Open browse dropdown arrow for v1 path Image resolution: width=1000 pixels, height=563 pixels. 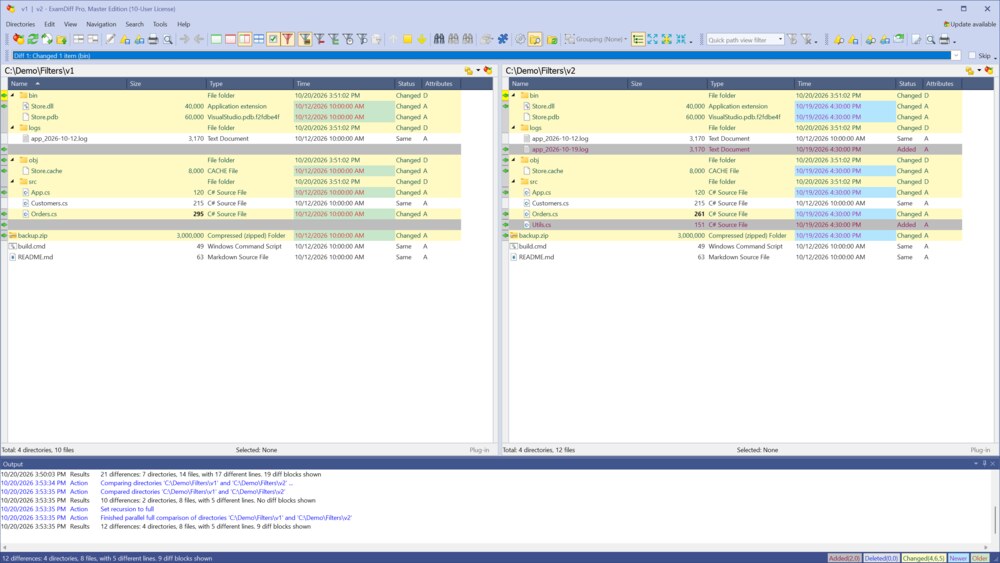tap(478, 70)
